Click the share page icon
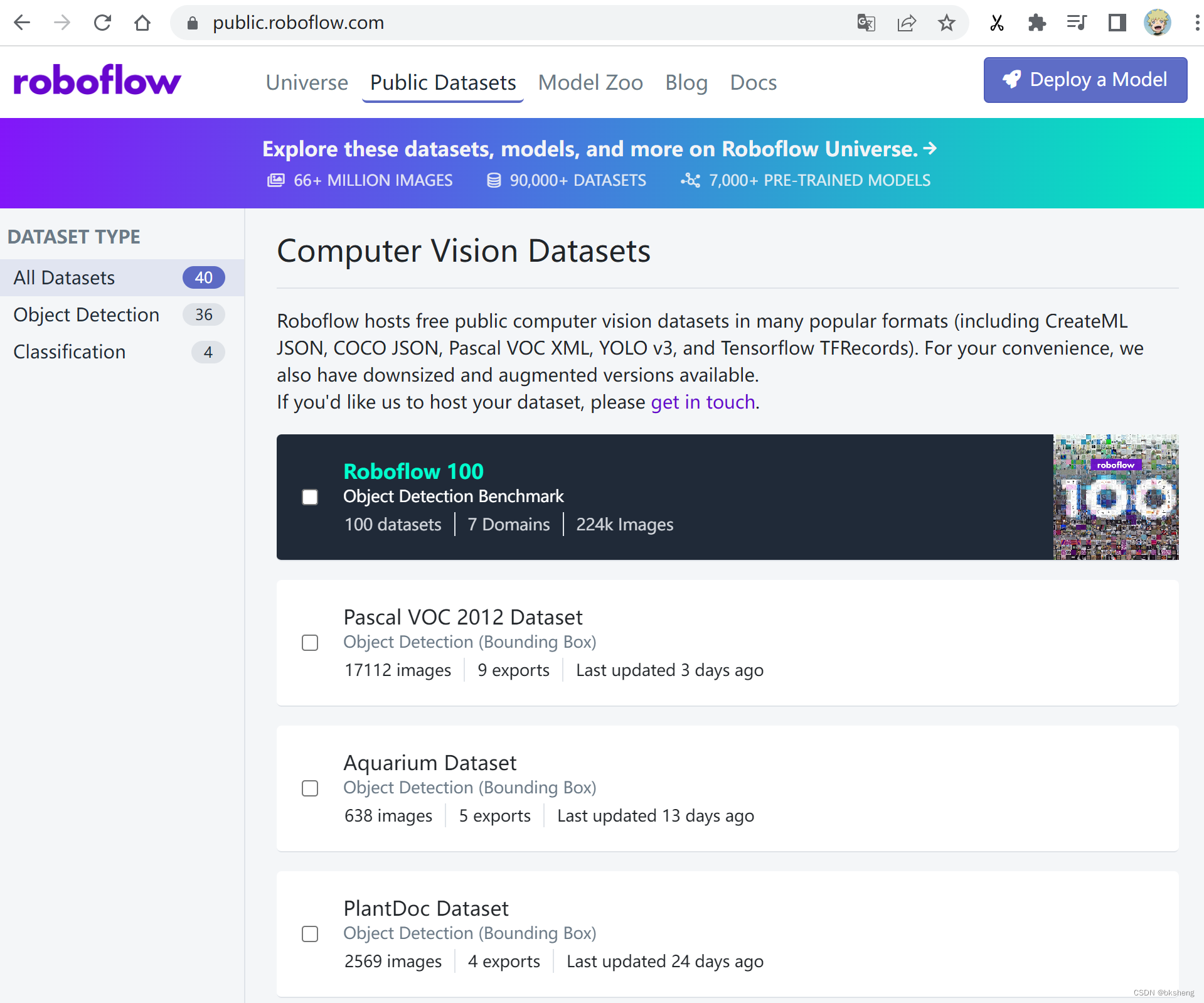1204x1003 pixels. tap(907, 23)
